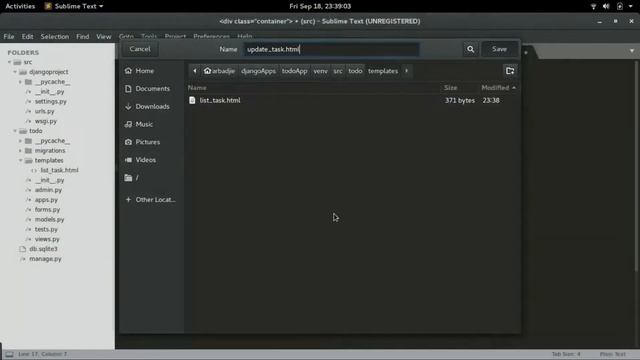The image size is (640, 360).
Task: Go to src breadcrumb folder
Action: click(338, 71)
